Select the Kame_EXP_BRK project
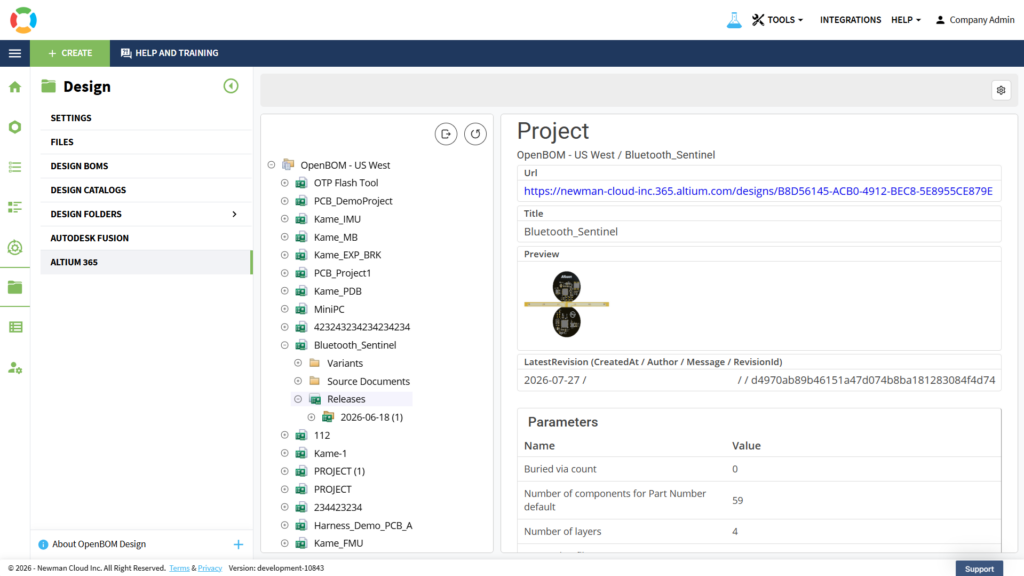The image size is (1024, 576). pos(347,255)
